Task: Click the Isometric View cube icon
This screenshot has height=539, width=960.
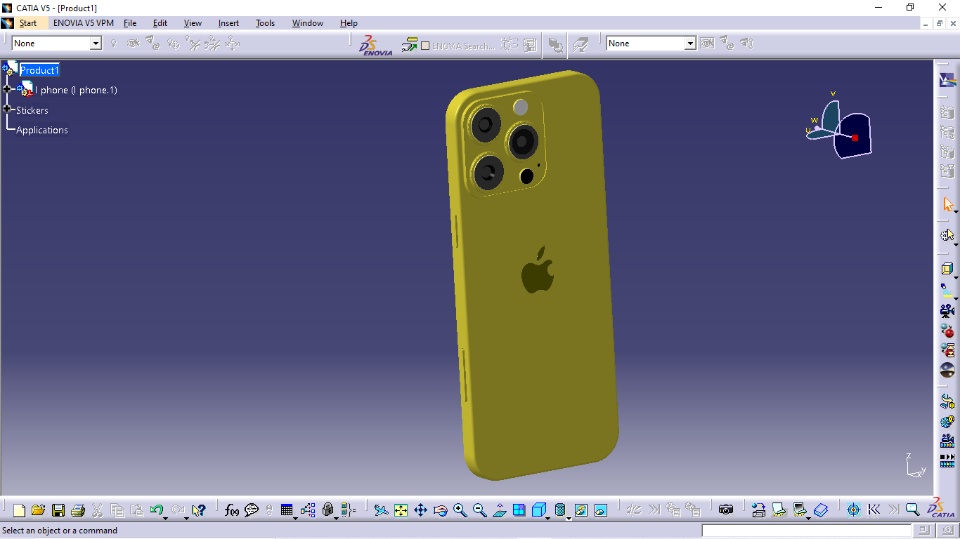Action: [538, 510]
